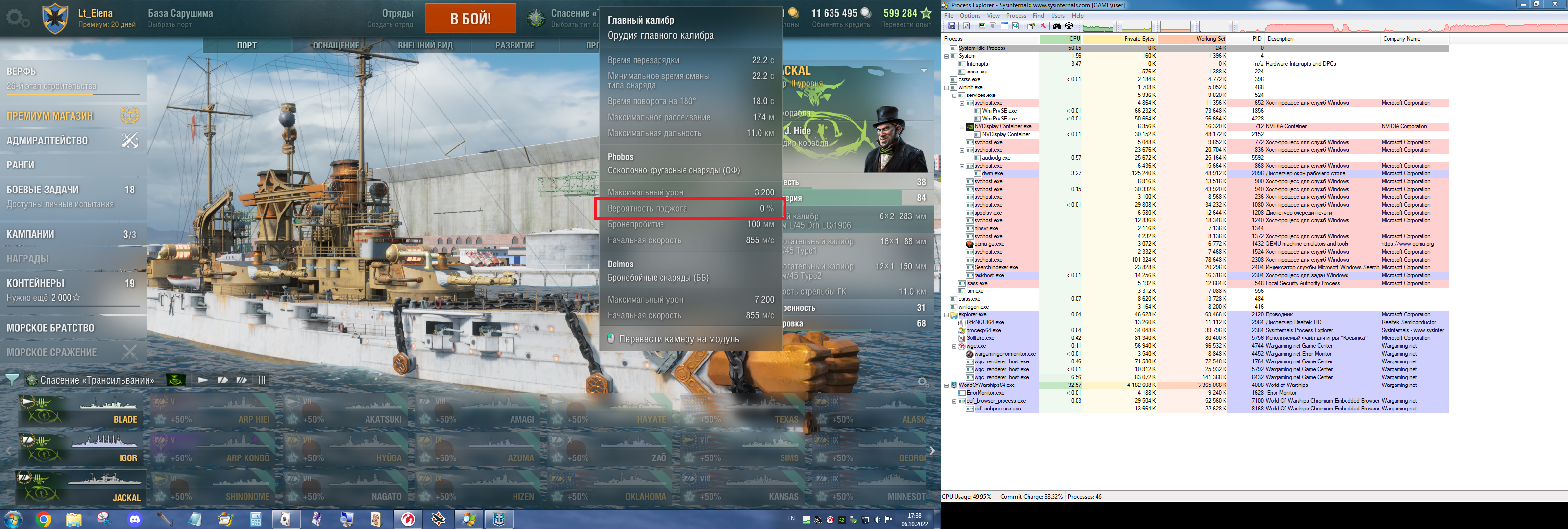Filter carousel by destroyer type icon
The width and height of the screenshot is (1568, 529).
pyautogui.click(x=203, y=380)
